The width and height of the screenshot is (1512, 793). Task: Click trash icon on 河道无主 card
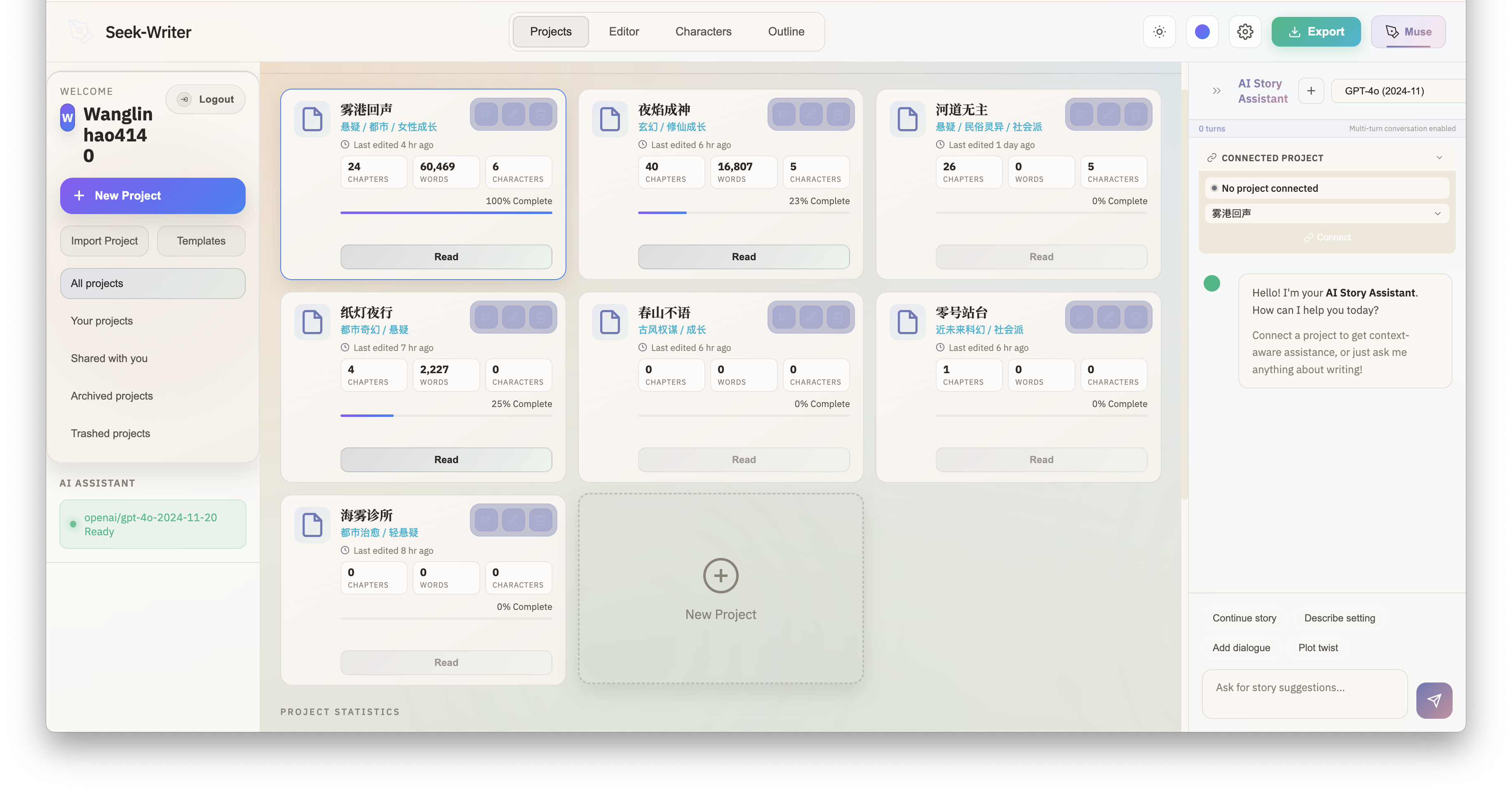(1136, 115)
